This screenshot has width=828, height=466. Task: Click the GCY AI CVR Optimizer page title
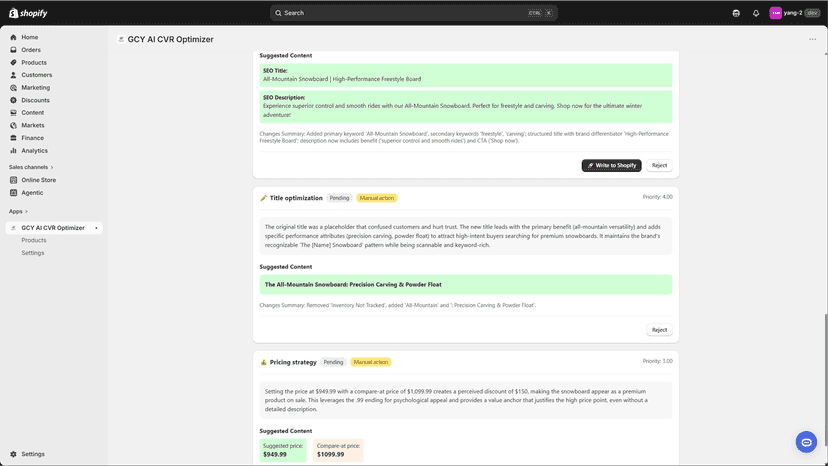point(171,39)
